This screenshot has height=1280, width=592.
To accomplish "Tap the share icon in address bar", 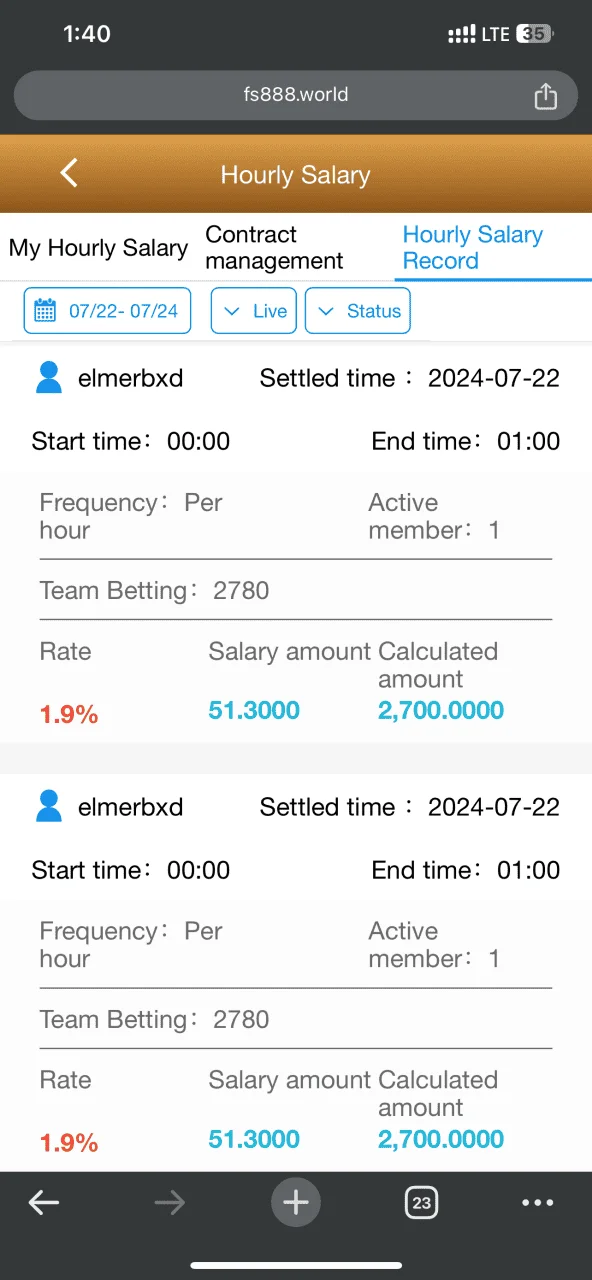I will pyautogui.click(x=545, y=96).
